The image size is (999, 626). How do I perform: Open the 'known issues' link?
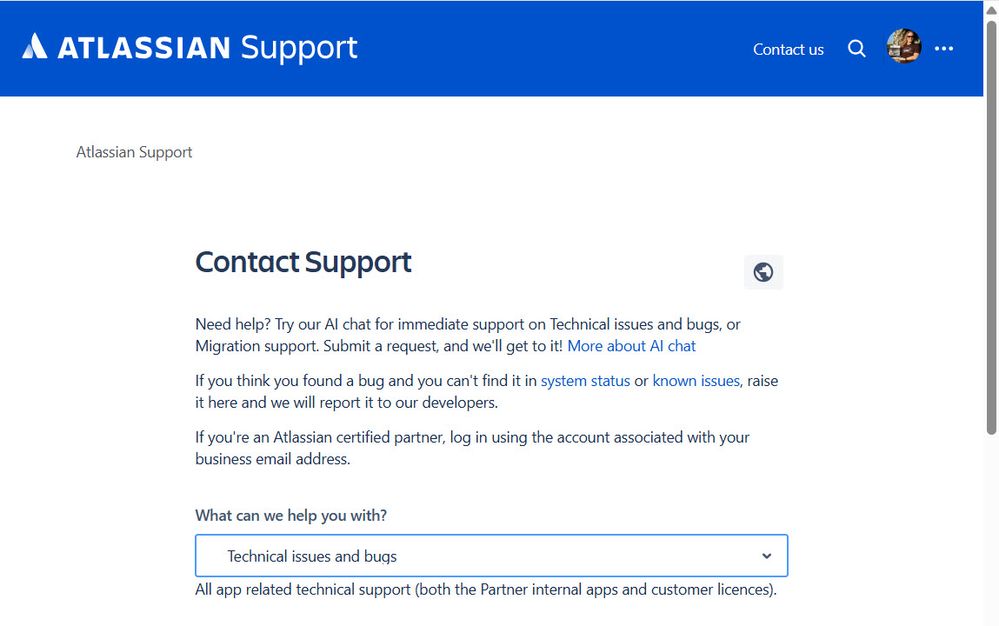(696, 380)
